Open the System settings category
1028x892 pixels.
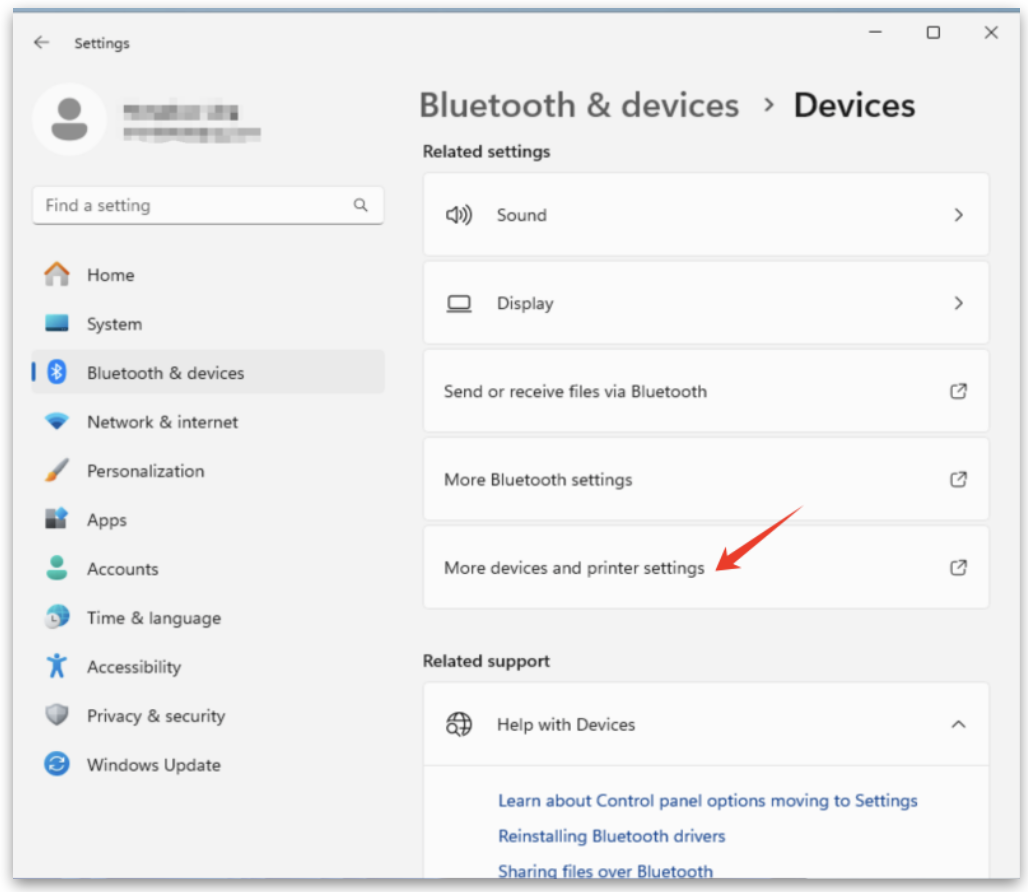point(114,324)
